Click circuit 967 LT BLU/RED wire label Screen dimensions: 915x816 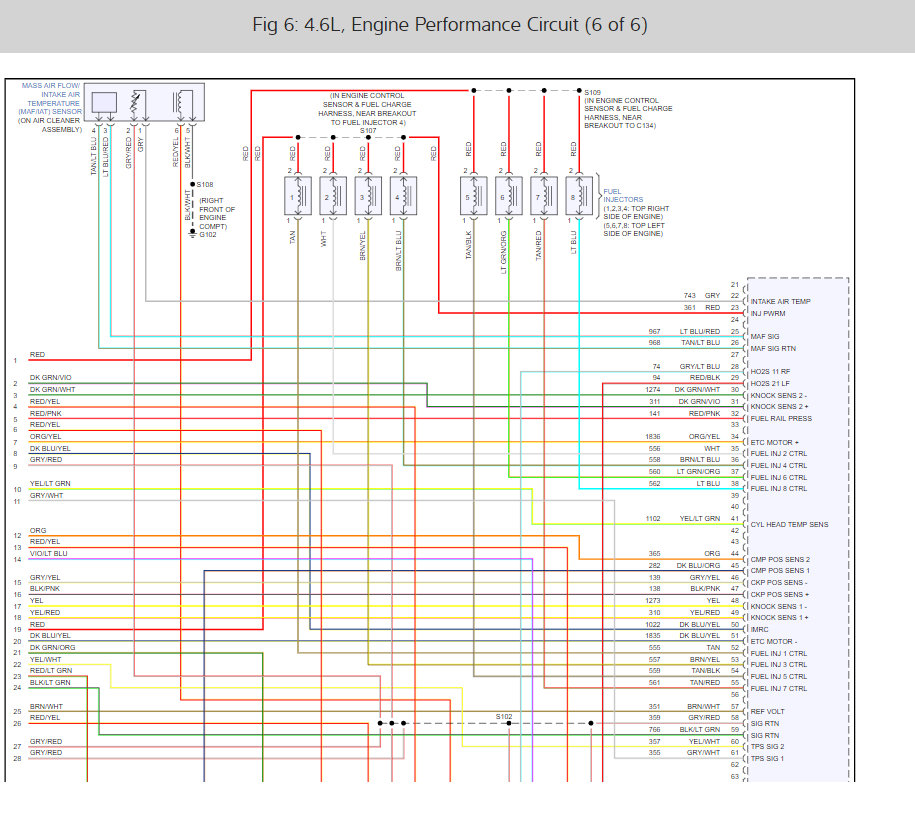coord(684,331)
